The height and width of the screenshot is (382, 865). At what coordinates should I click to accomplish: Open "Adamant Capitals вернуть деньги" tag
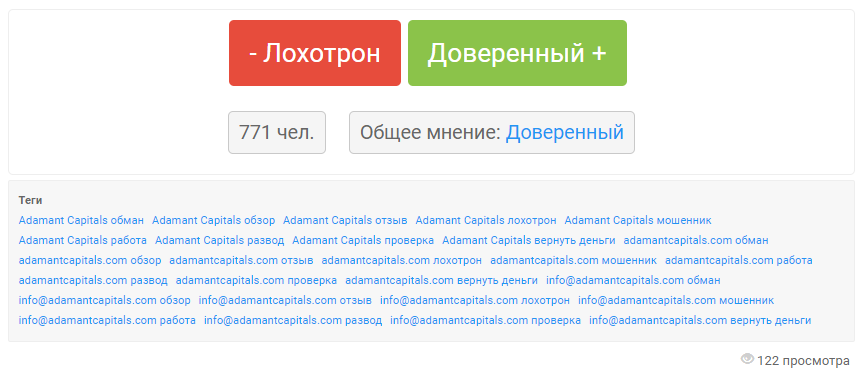tap(529, 241)
